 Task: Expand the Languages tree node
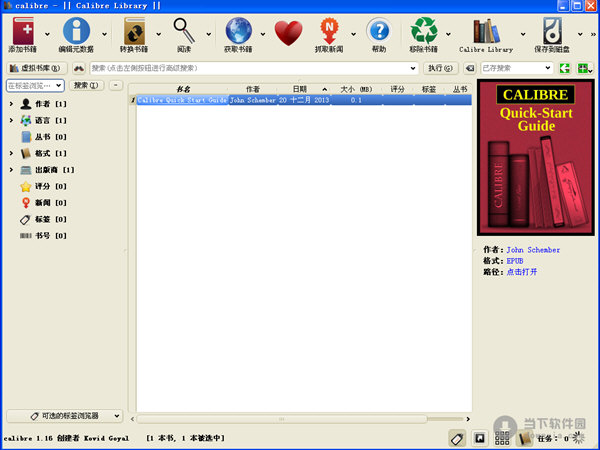click(x=11, y=120)
